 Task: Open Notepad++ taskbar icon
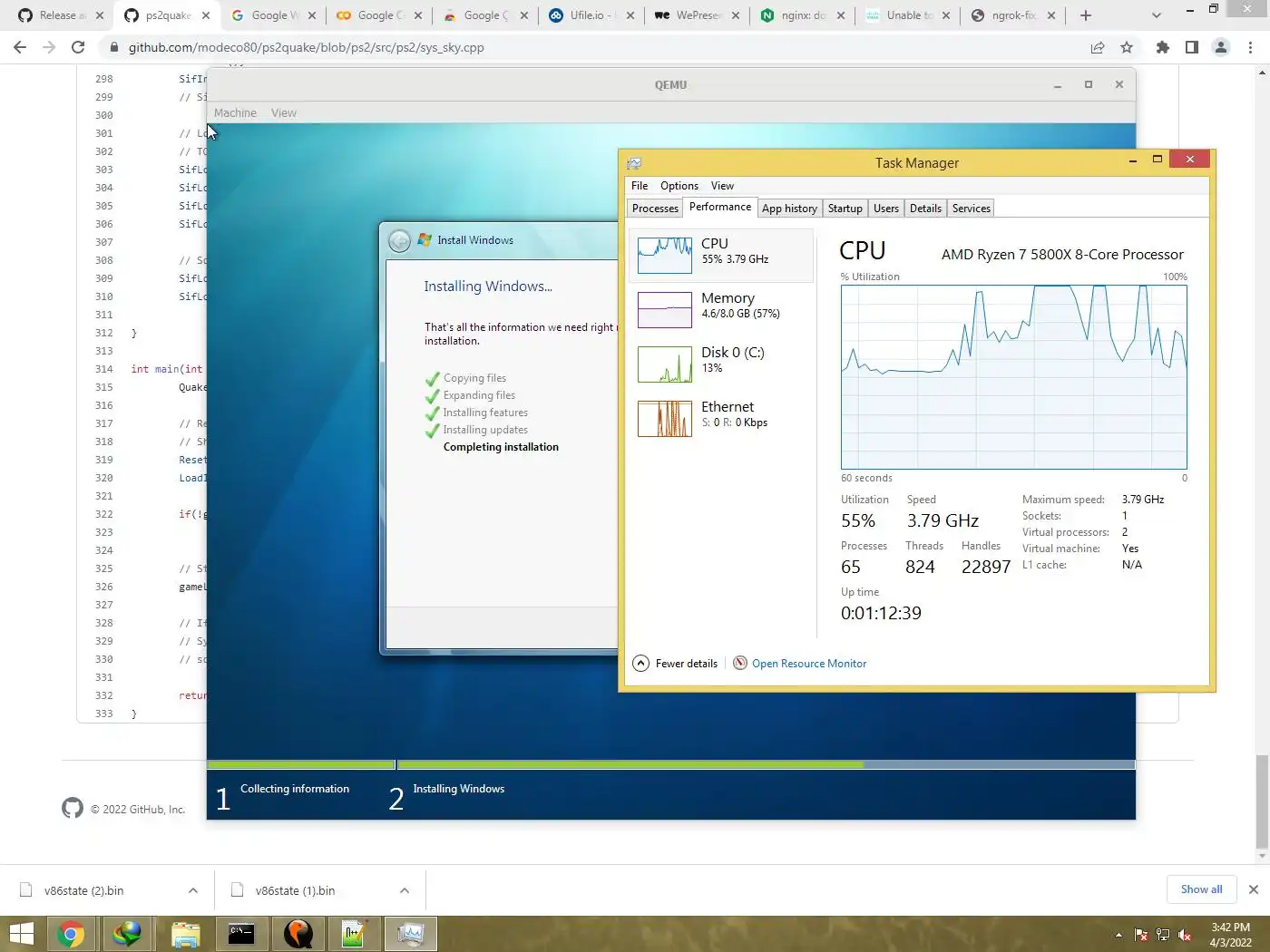354,934
